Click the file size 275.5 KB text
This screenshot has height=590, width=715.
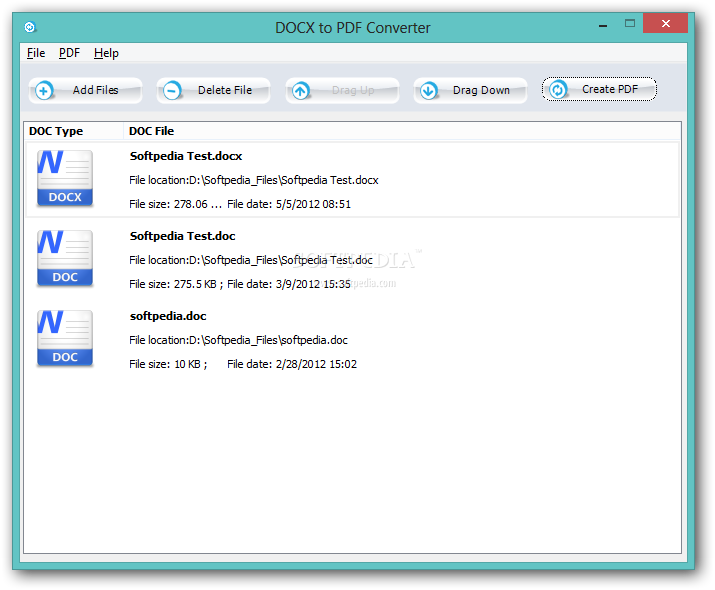click(176, 284)
